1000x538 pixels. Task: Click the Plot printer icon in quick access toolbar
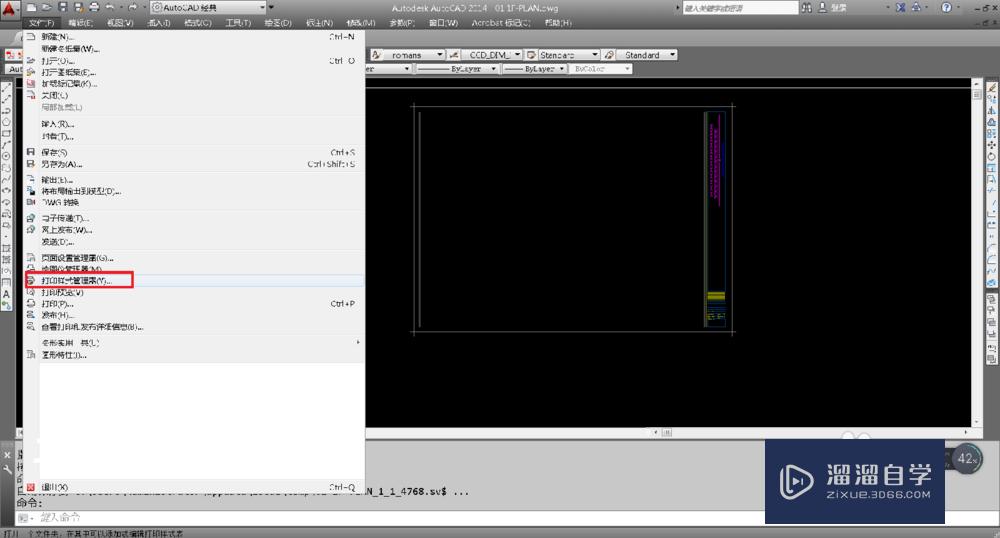click(94, 8)
